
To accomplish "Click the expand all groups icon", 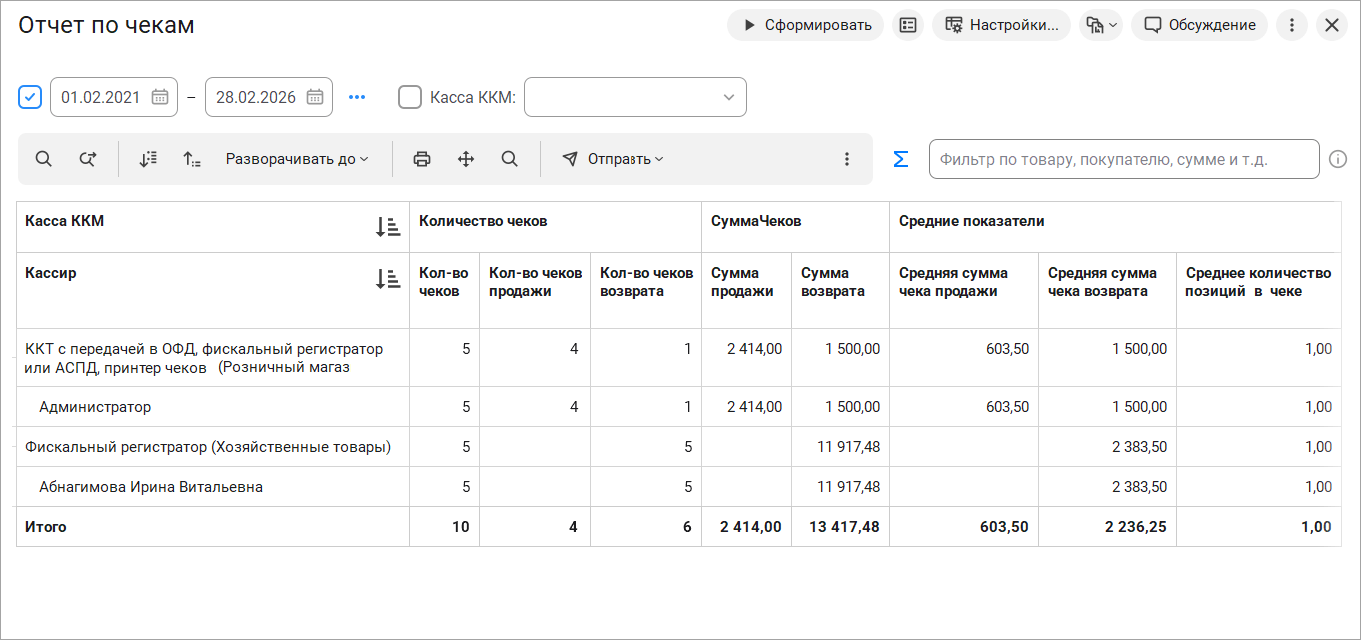I will (148, 159).
